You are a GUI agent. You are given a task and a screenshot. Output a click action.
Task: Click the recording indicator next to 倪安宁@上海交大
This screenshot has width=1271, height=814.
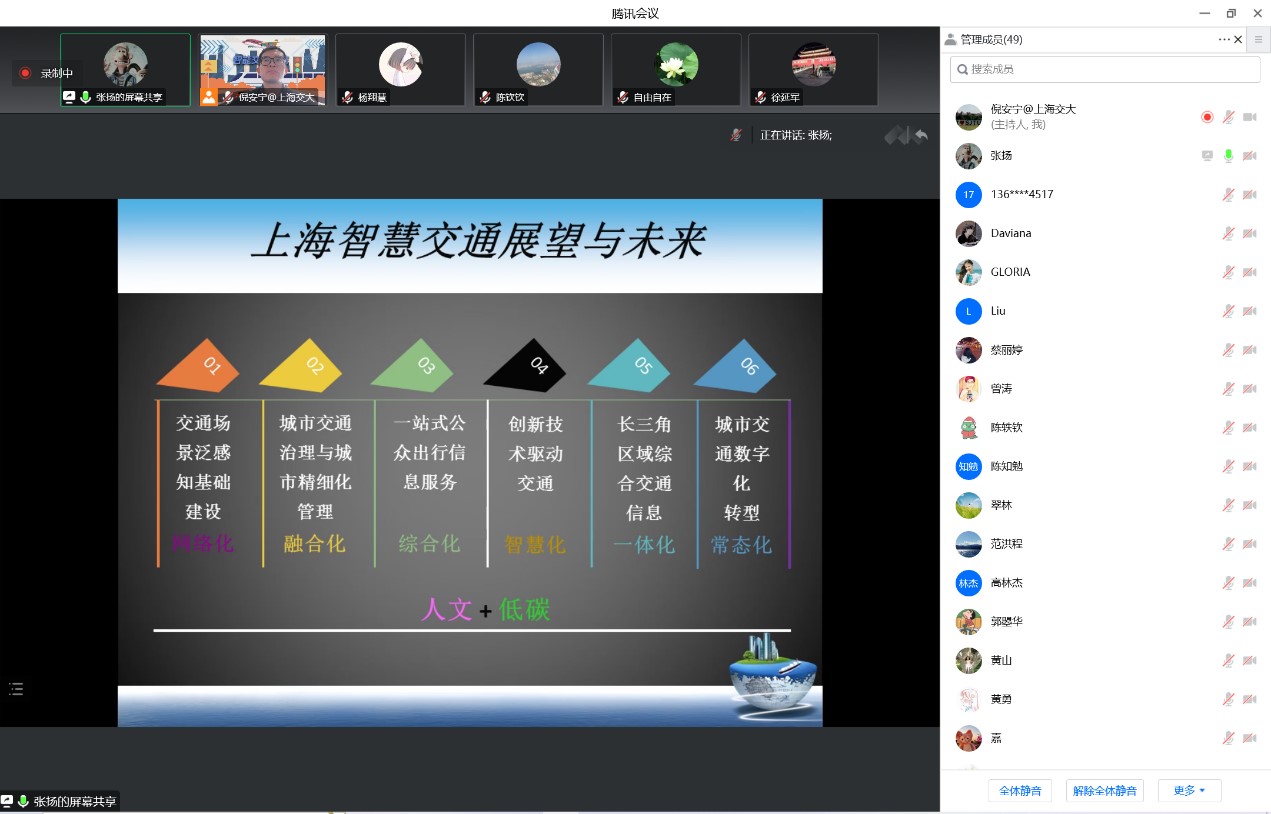[x=1207, y=116]
